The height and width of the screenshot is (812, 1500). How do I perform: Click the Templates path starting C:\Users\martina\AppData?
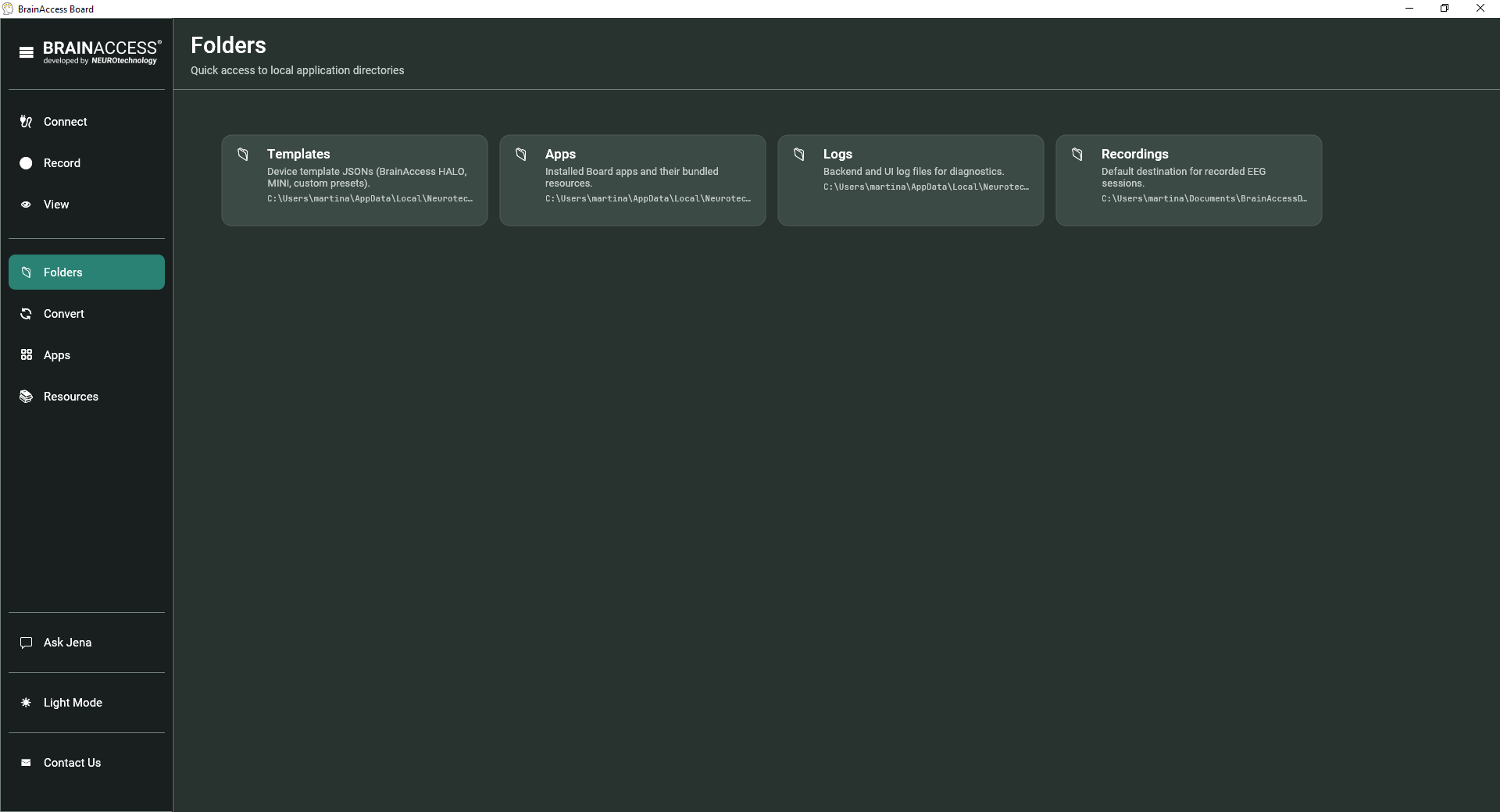[370, 199]
